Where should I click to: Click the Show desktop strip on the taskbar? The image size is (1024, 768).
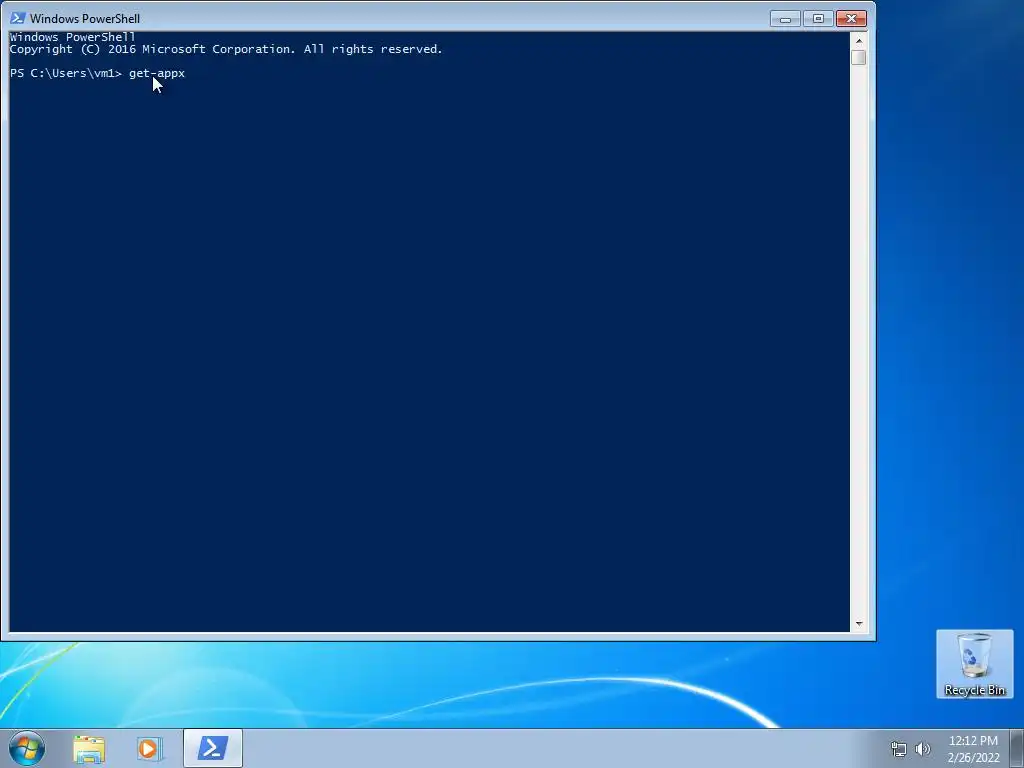[1017, 748]
